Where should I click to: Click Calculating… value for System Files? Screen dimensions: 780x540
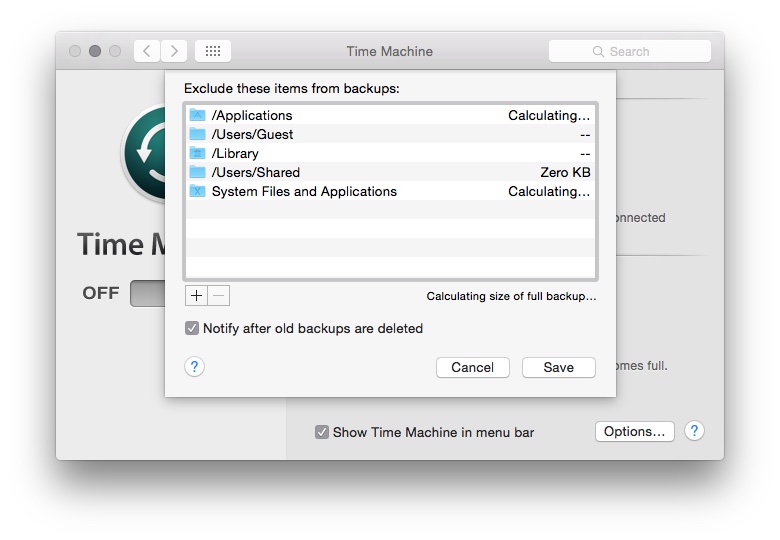549,191
